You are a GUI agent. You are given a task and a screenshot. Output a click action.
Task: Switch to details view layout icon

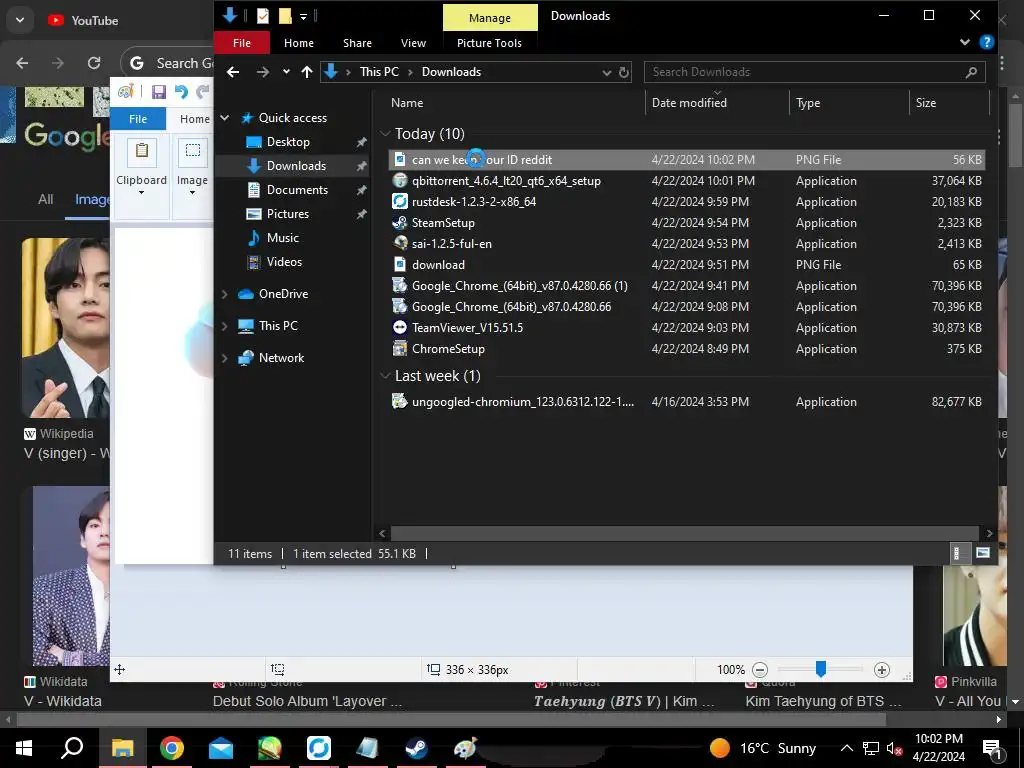tap(957, 553)
